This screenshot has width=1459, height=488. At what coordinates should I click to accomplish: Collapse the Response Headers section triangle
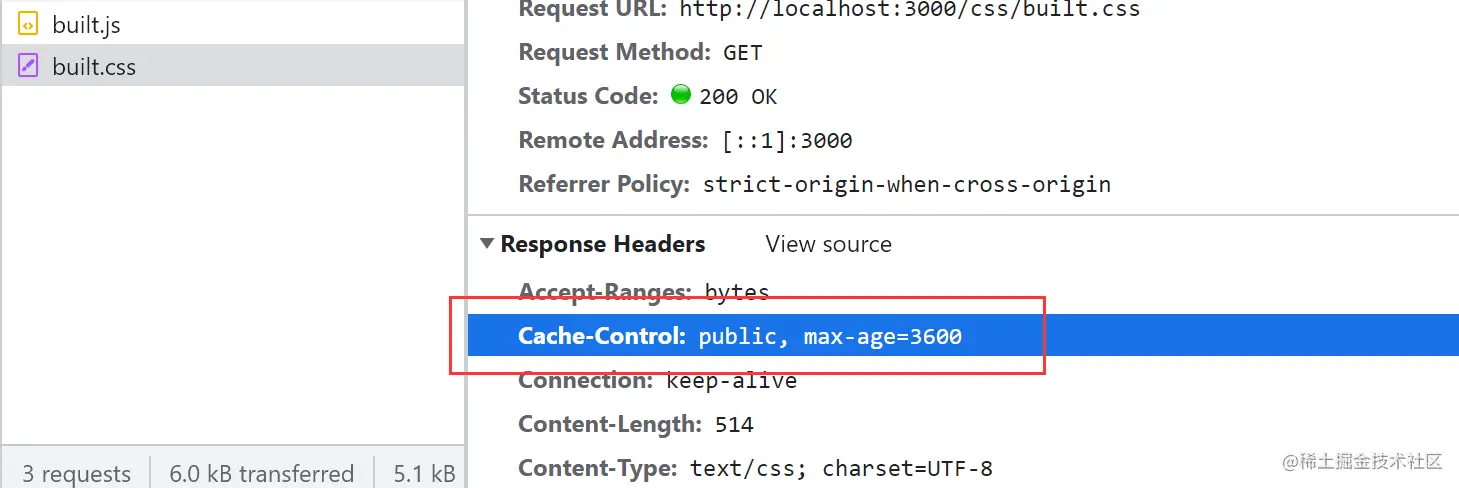click(x=487, y=244)
